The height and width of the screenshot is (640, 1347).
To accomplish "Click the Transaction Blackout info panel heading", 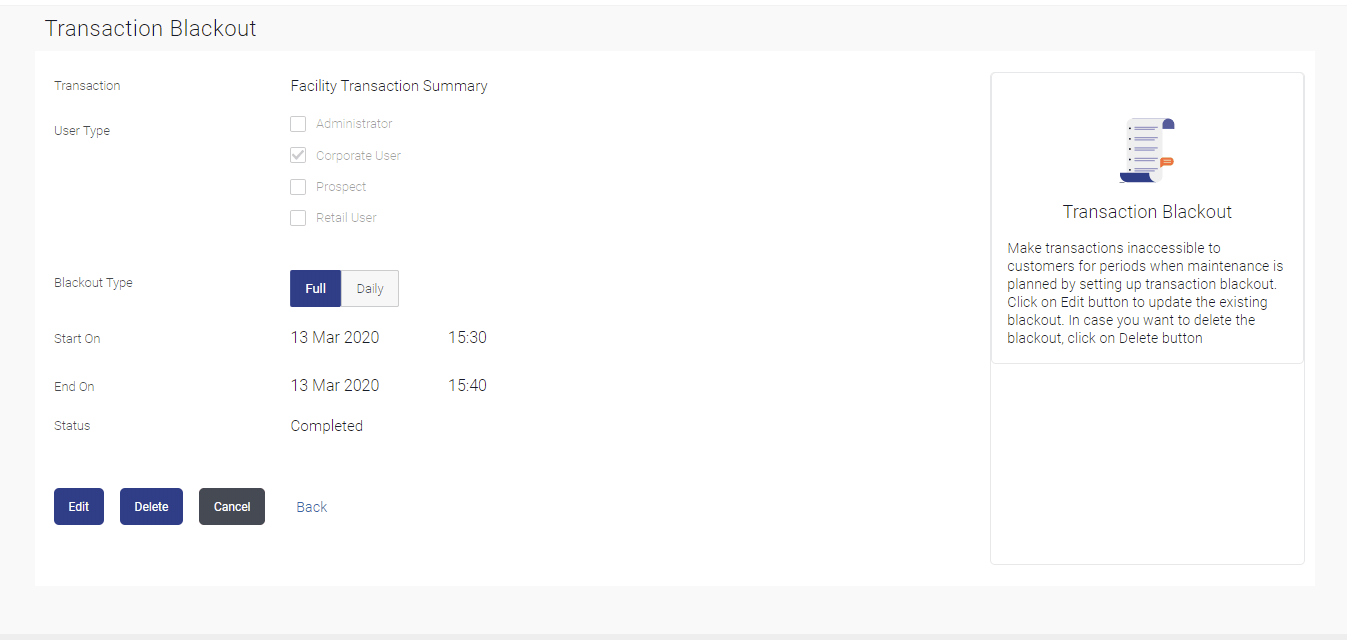I will [x=1147, y=212].
